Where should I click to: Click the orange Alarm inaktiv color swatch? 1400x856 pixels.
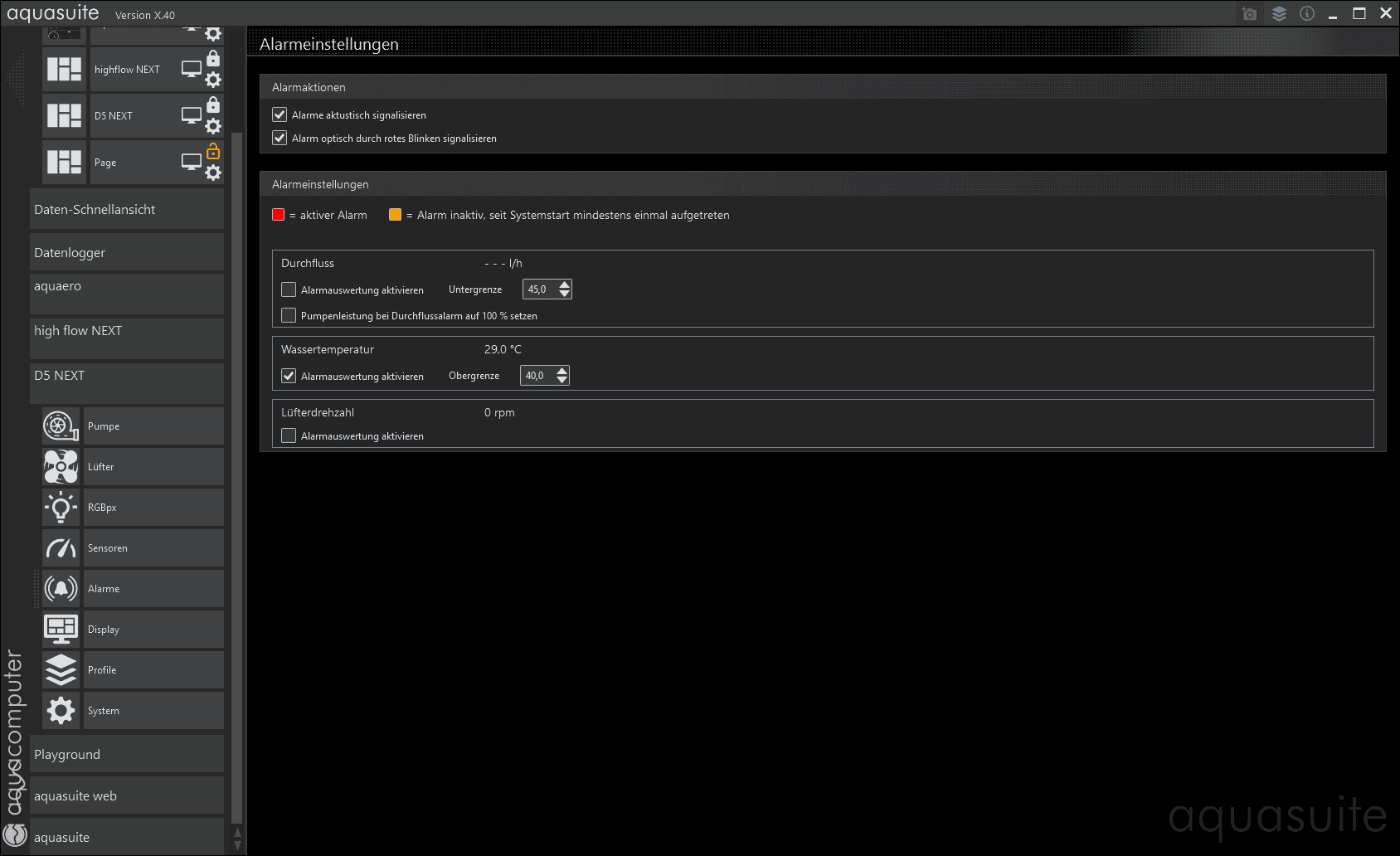tap(395, 215)
